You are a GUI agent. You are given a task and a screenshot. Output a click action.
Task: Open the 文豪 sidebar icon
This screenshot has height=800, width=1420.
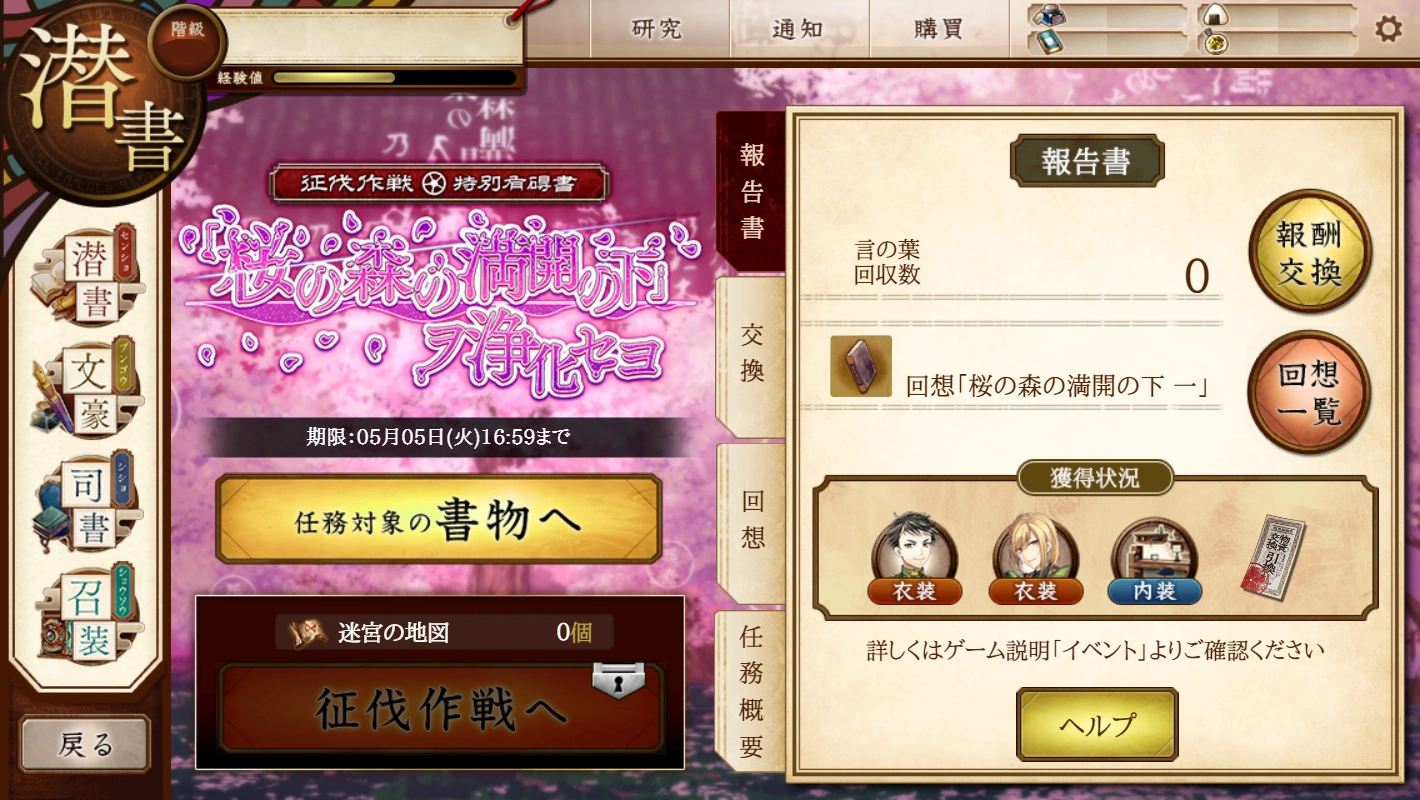pyautogui.click(x=87, y=390)
